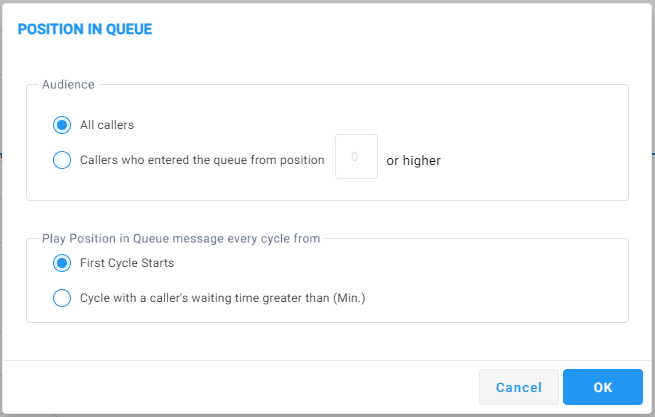655x417 pixels.
Task: Click 'Callers who entered the queue from position' text
Action: click(202, 160)
